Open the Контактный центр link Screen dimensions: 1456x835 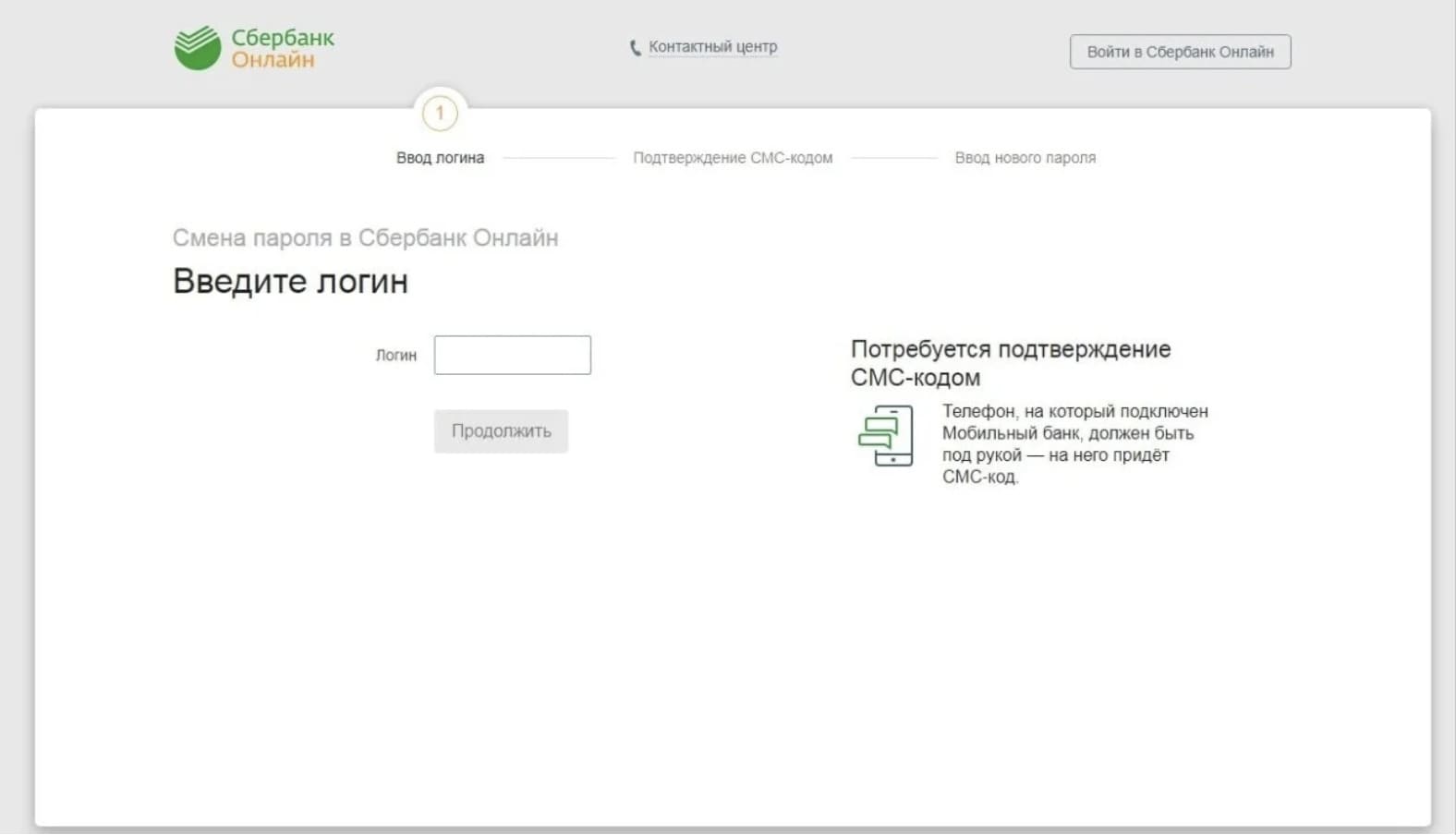pyautogui.click(x=712, y=47)
